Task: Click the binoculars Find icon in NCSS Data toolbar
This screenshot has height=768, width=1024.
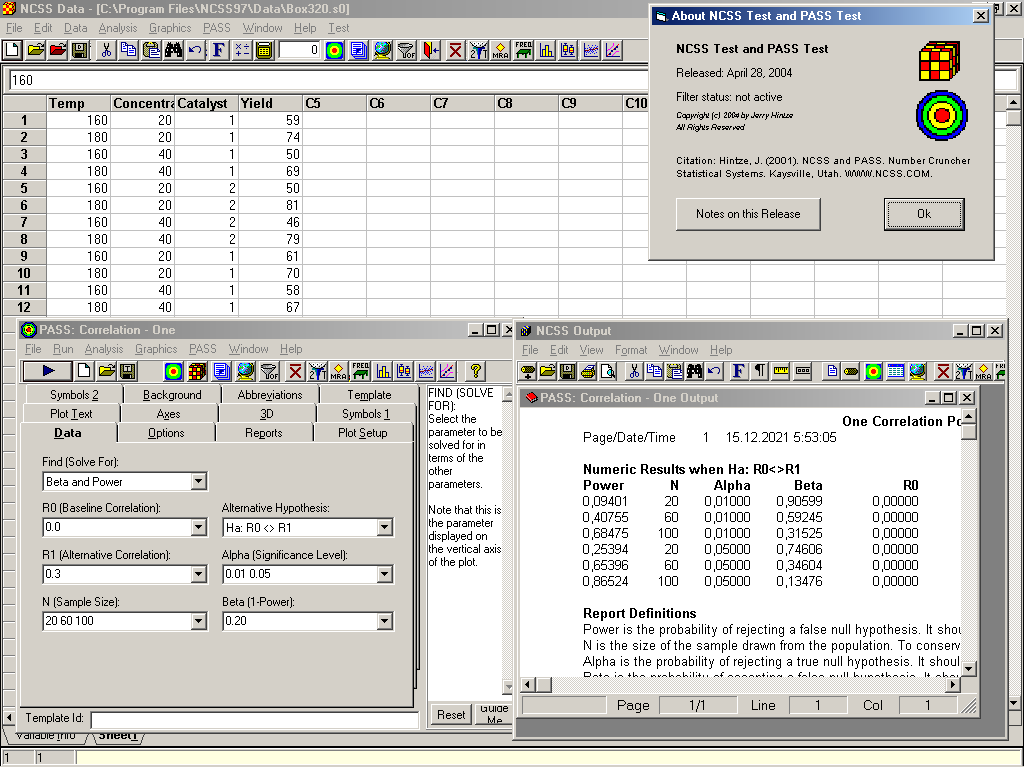Action: click(x=173, y=50)
